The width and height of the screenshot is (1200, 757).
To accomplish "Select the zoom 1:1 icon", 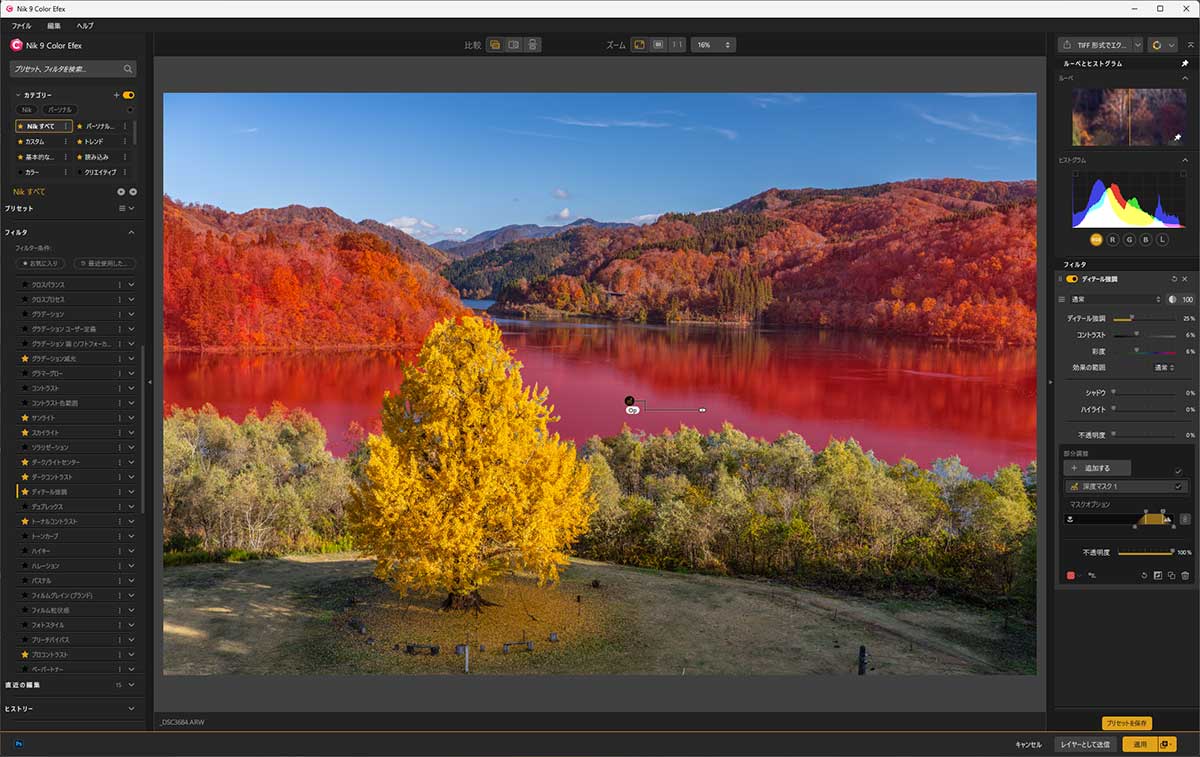I will (677, 45).
